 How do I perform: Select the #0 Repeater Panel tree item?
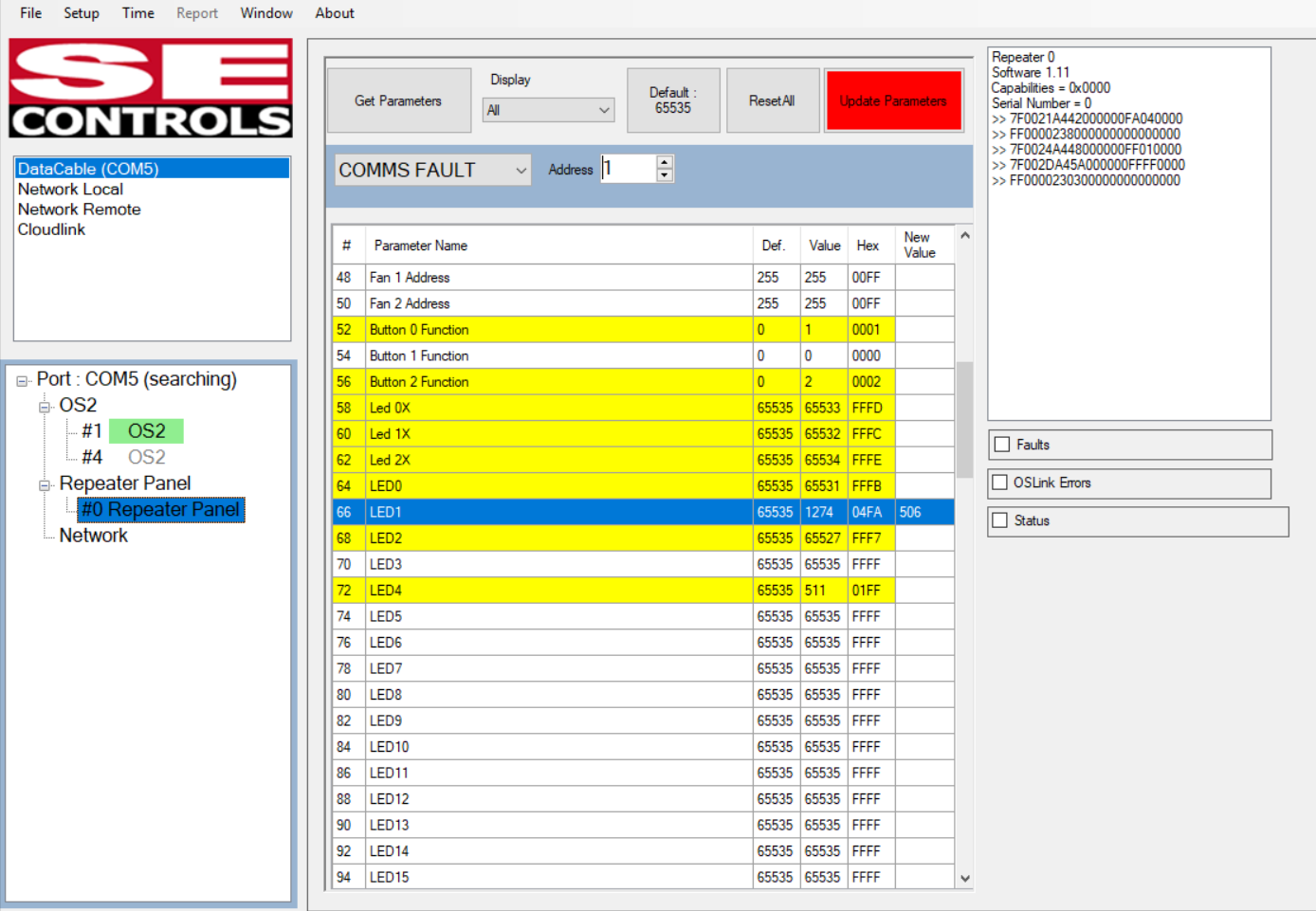click(x=161, y=510)
